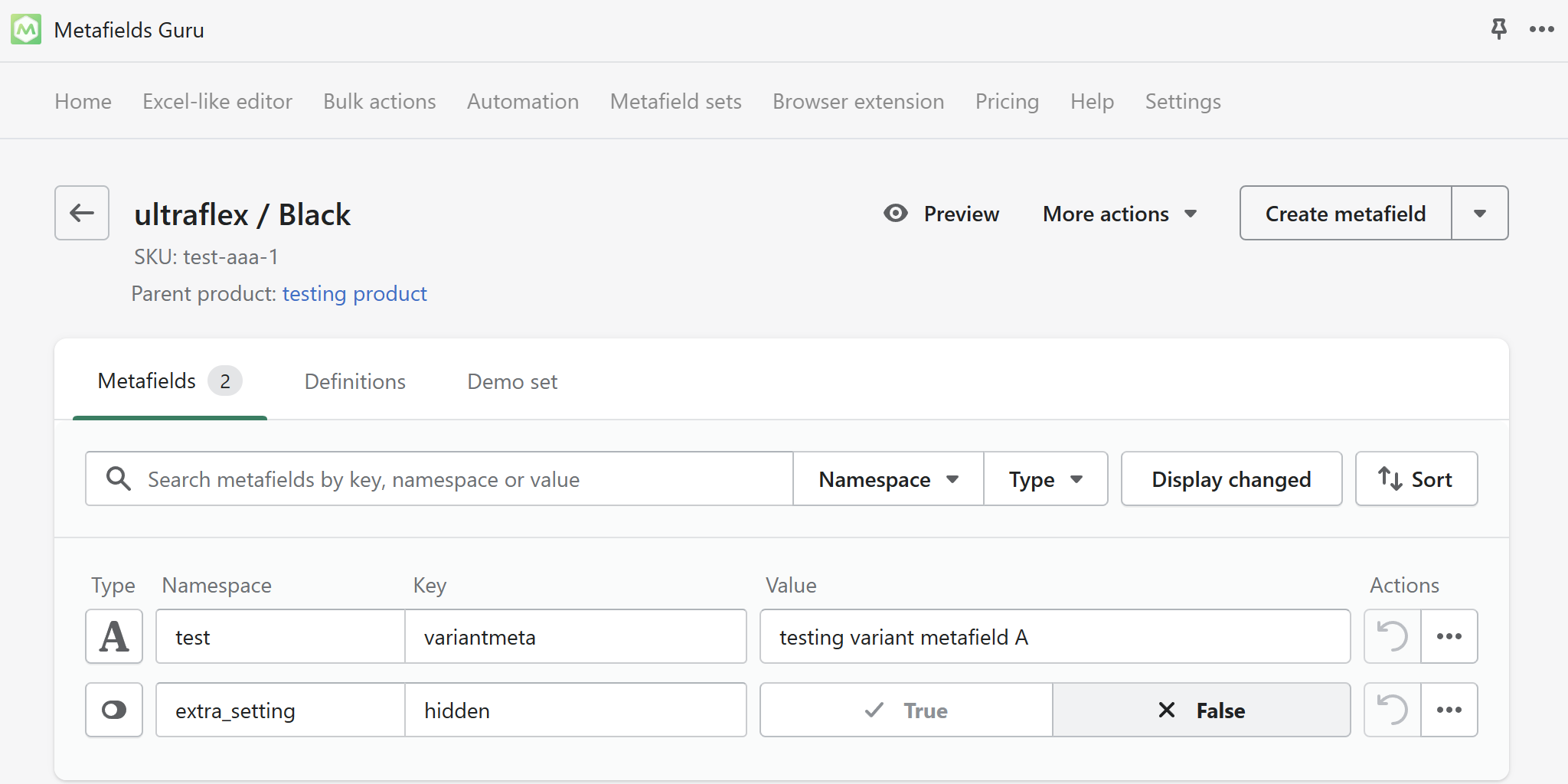Expand the More actions dropdown

[x=1119, y=214]
